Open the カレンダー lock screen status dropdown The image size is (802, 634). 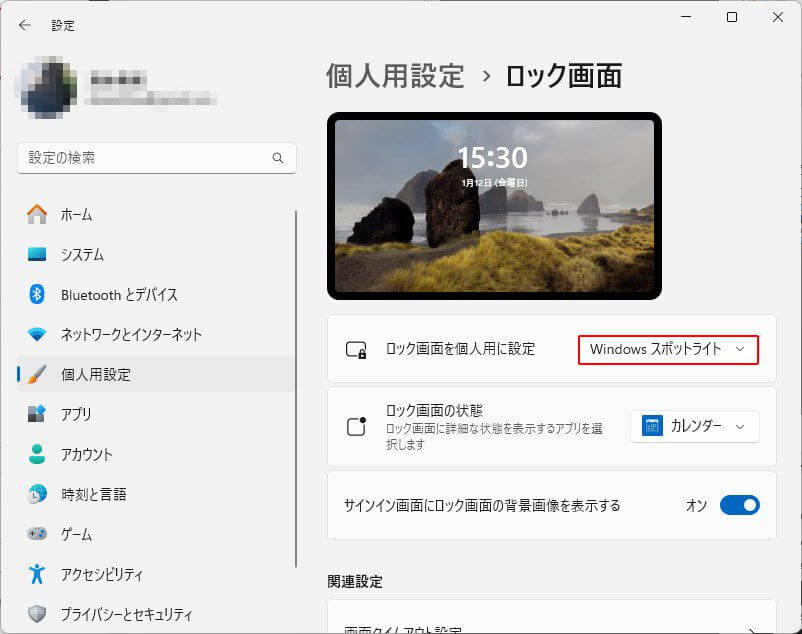coord(694,426)
